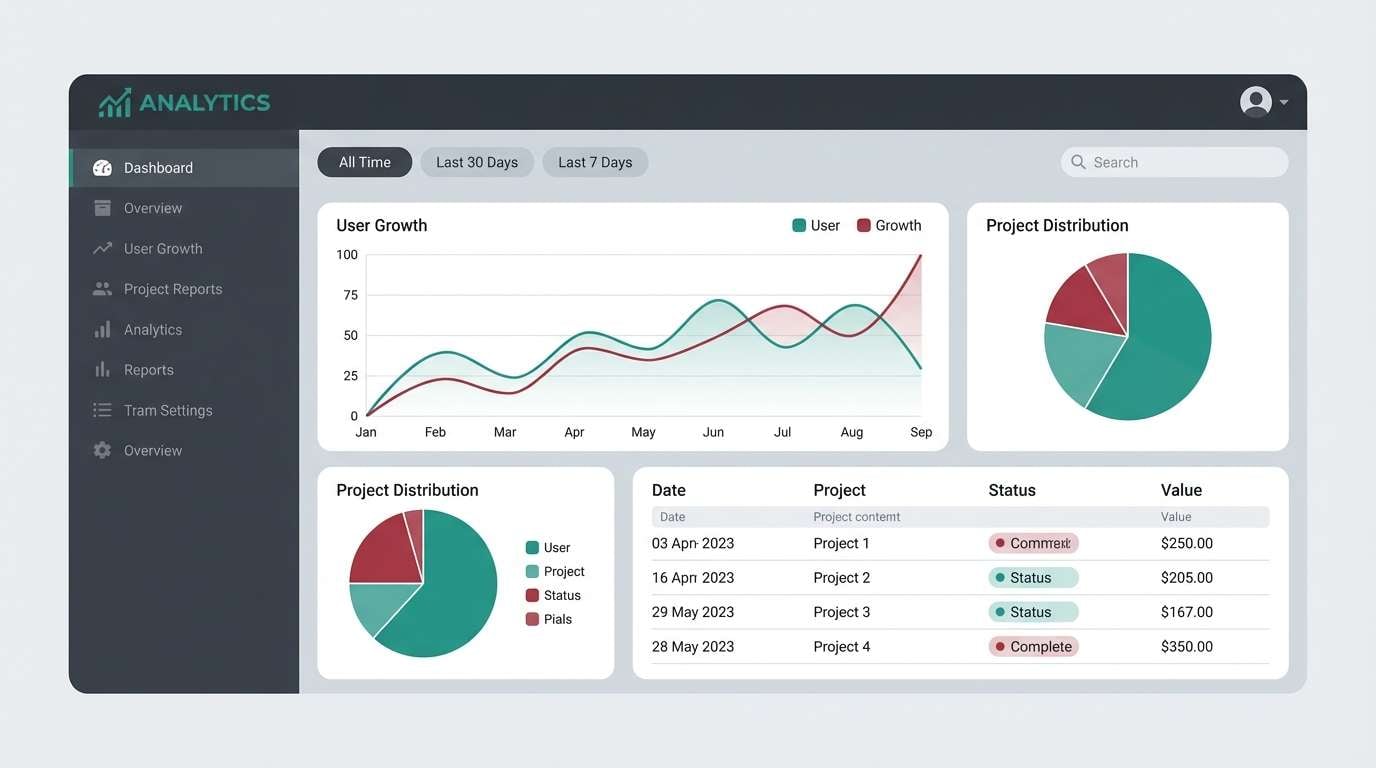Screen dimensions: 1376x768
Task: Expand the Status pill for Project 2
Action: coord(1033,577)
